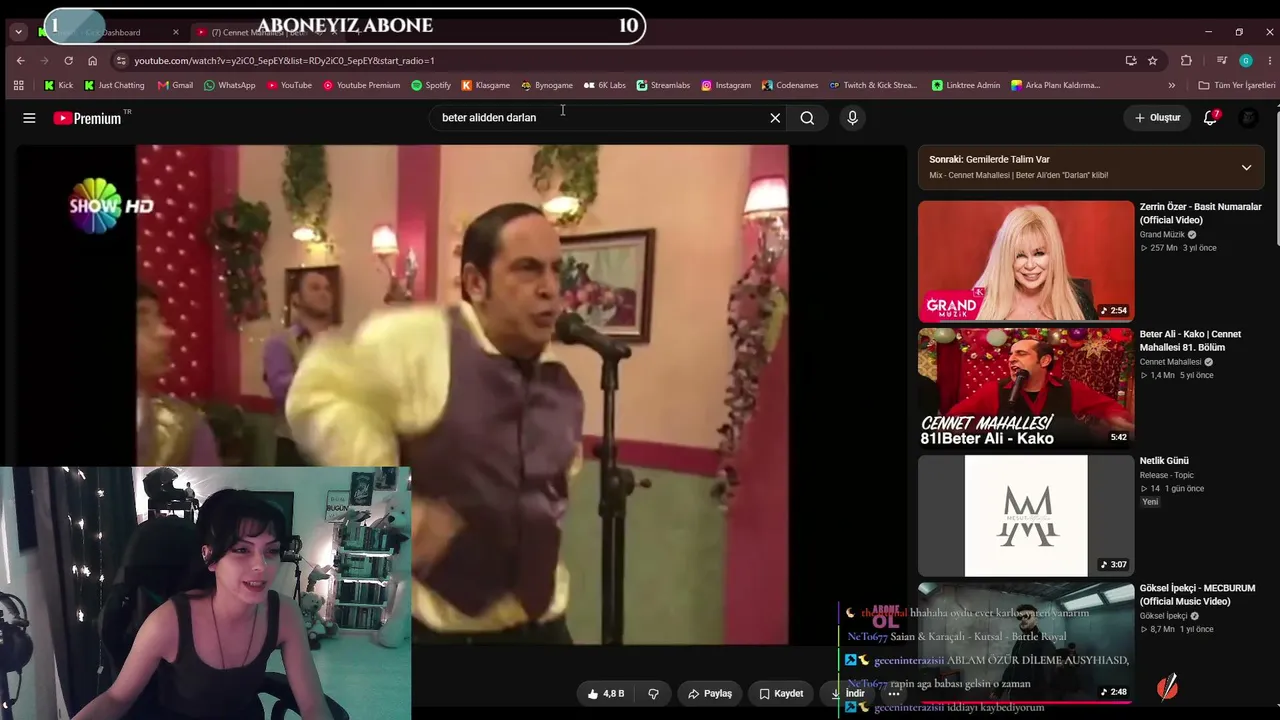Click the Kaydet save button

pos(781,693)
